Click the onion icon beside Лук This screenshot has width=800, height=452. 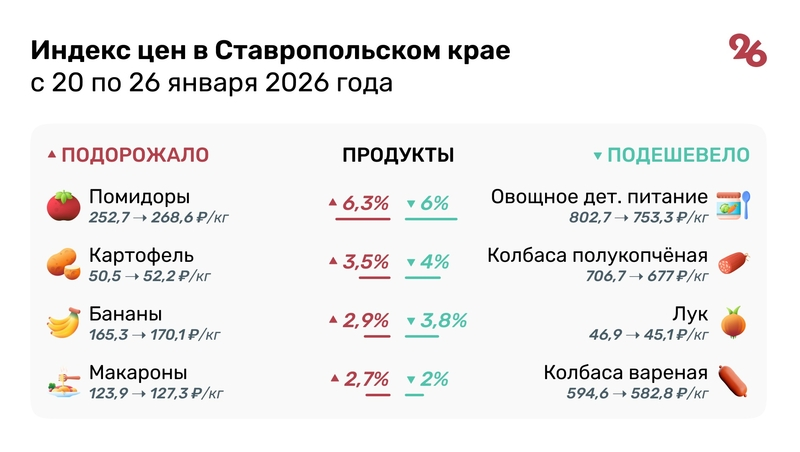click(x=733, y=322)
